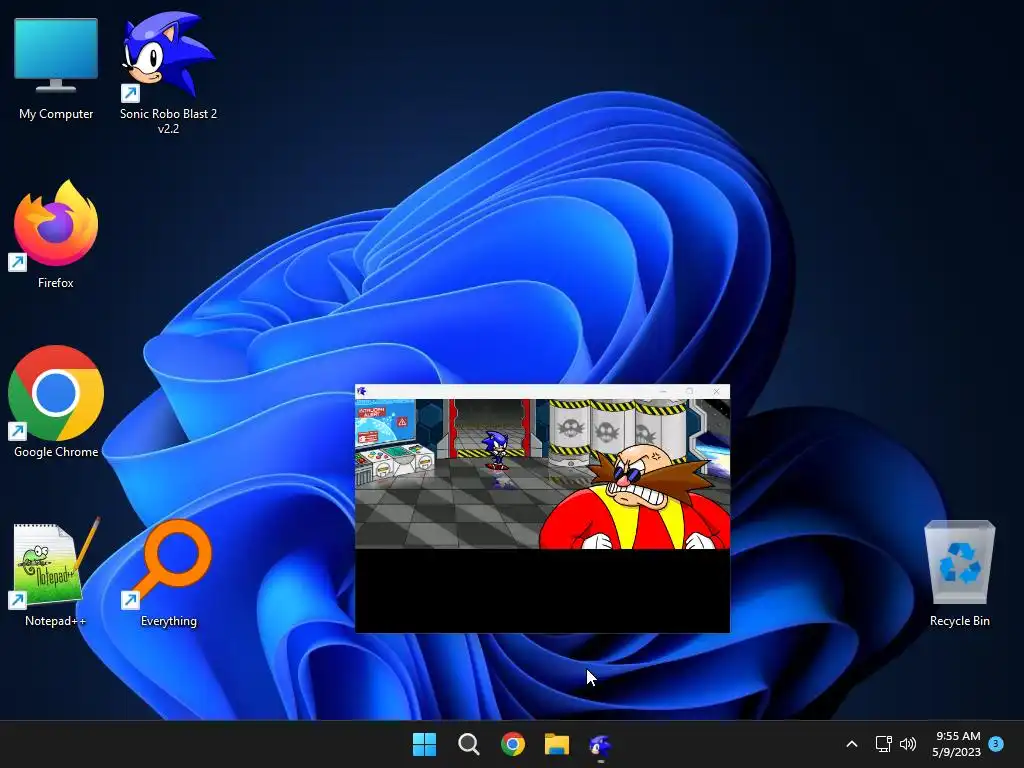
Task: Select the Notepad++ desktop shortcut
Action: click(56, 573)
